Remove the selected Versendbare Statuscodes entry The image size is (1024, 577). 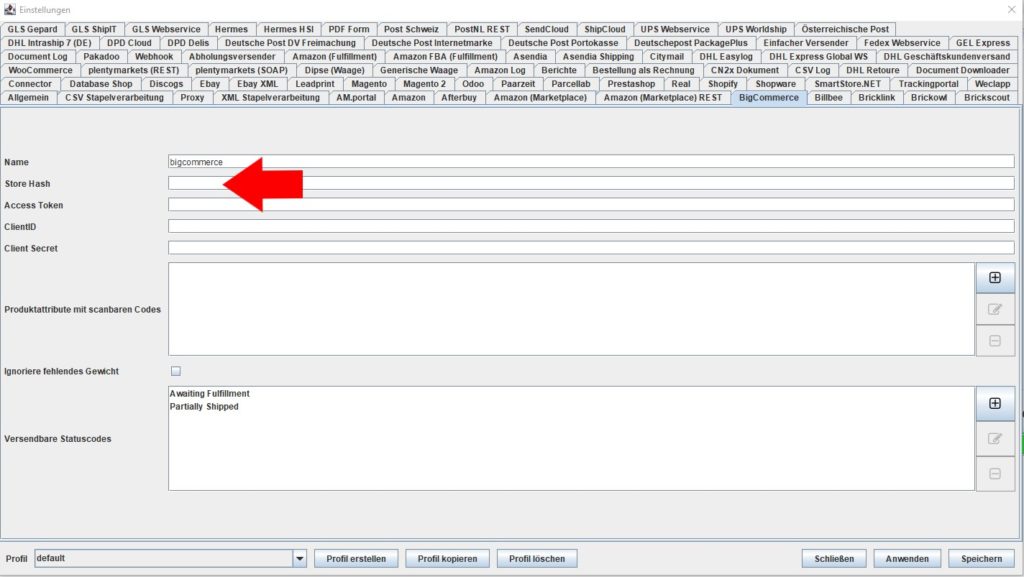(x=995, y=474)
